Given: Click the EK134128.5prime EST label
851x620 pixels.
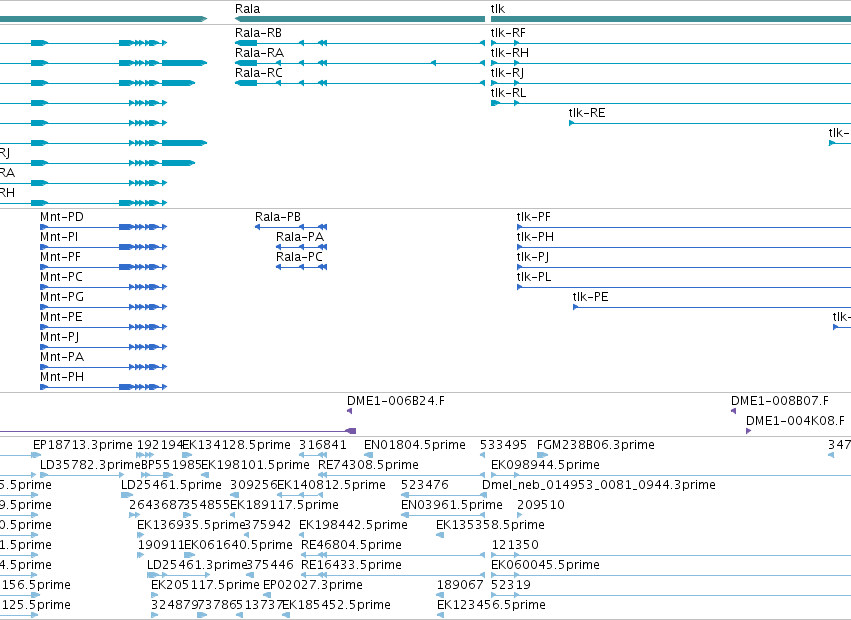Looking at the screenshot, I should [x=237, y=445].
